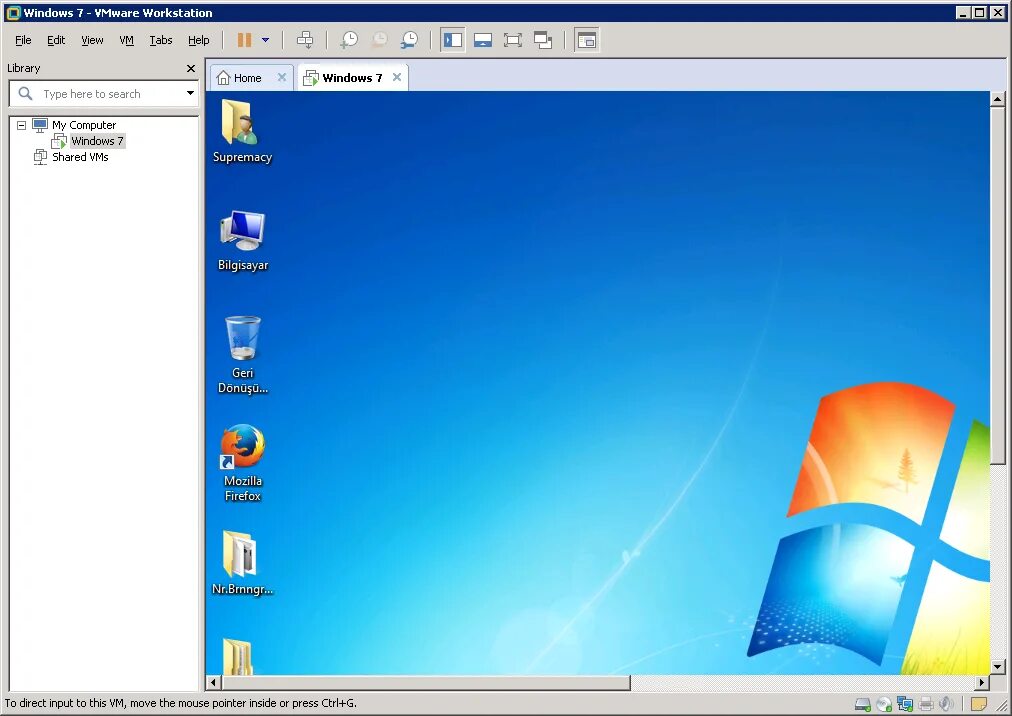This screenshot has height=716, width=1012.
Task: Click the printer status icon
Action: coord(926,704)
